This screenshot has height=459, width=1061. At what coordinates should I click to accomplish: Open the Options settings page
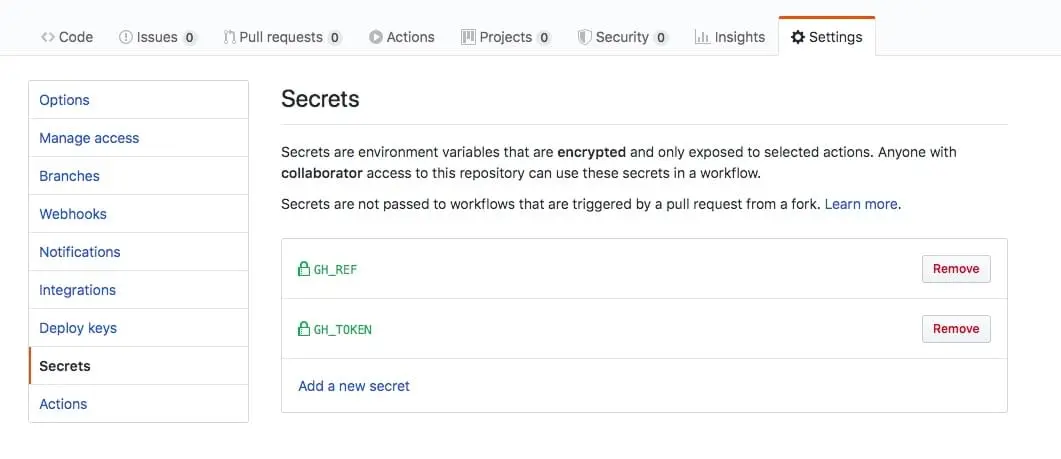pos(64,100)
